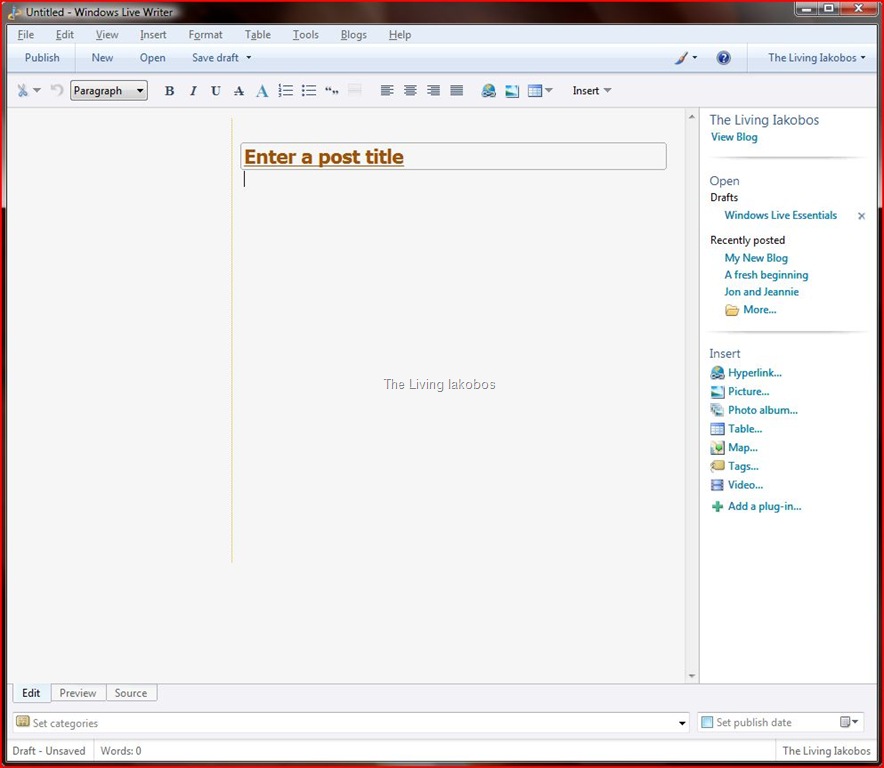
Task: Open The Living Iakobos blog selector
Action: [816, 58]
